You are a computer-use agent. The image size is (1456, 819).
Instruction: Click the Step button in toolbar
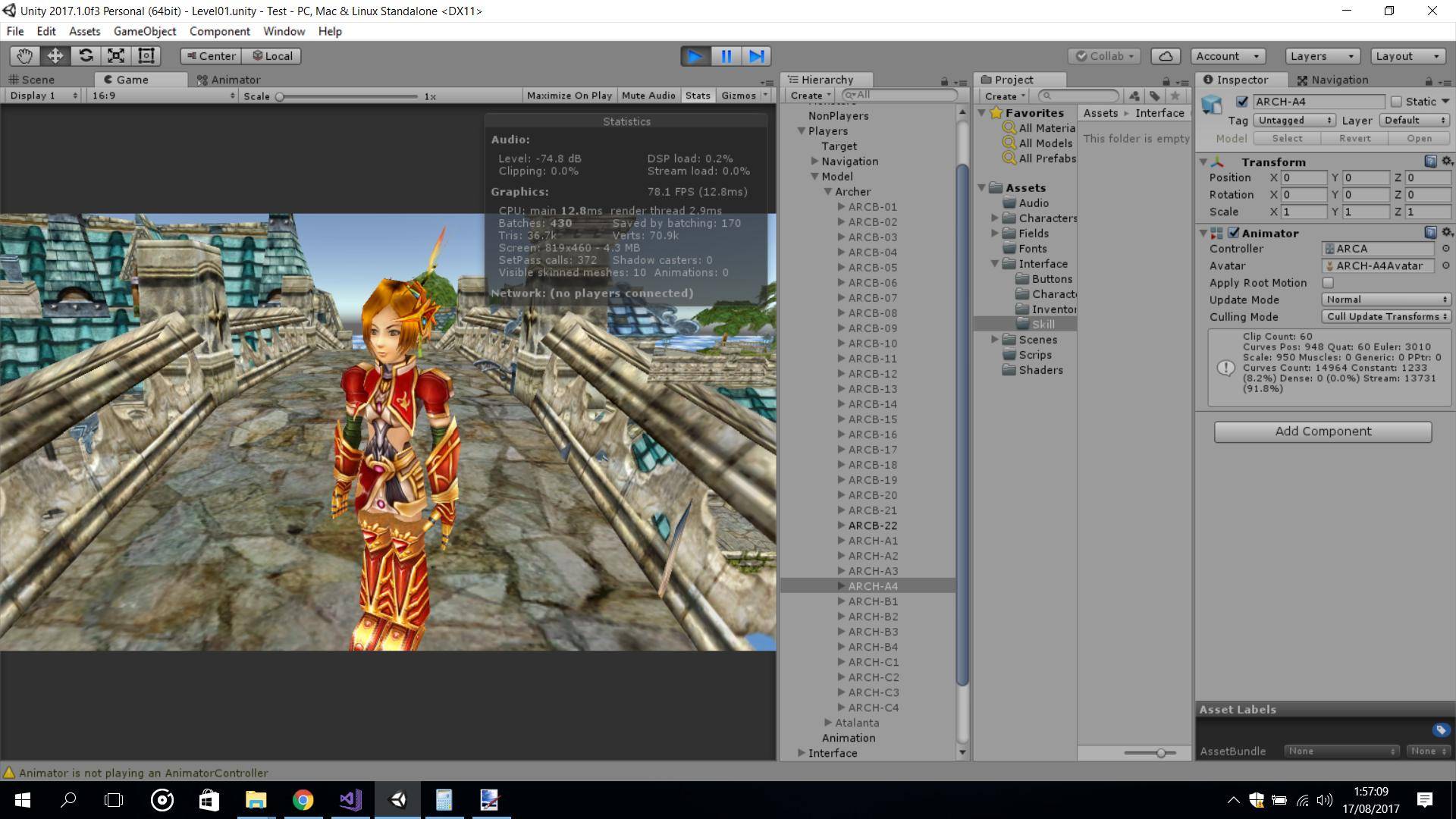[757, 55]
